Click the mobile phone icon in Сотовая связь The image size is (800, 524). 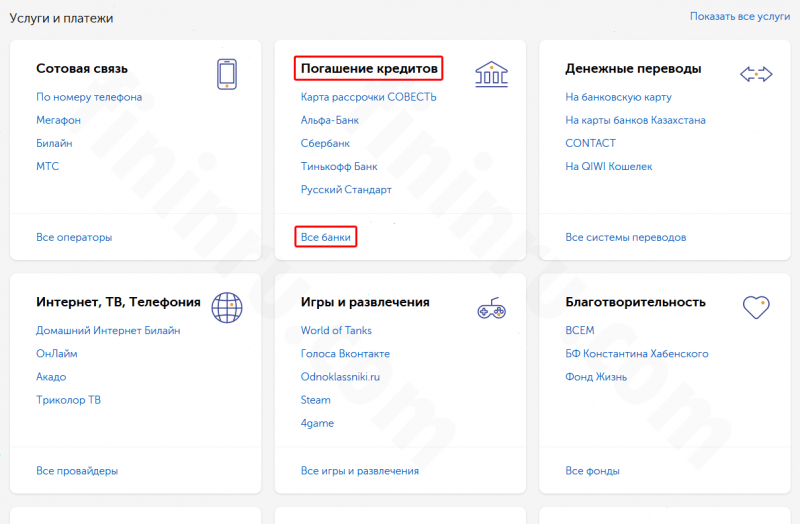(x=227, y=74)
